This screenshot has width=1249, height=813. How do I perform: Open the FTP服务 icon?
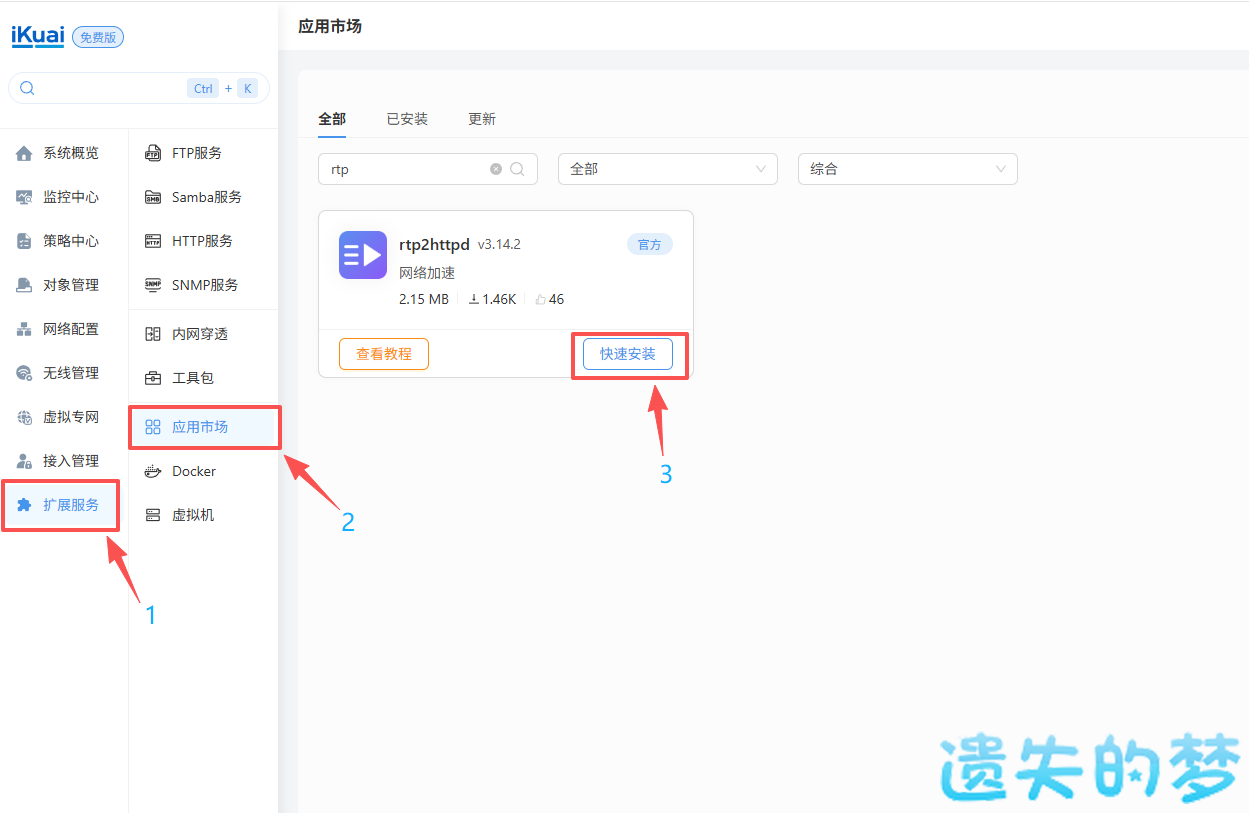click(153, 153)
